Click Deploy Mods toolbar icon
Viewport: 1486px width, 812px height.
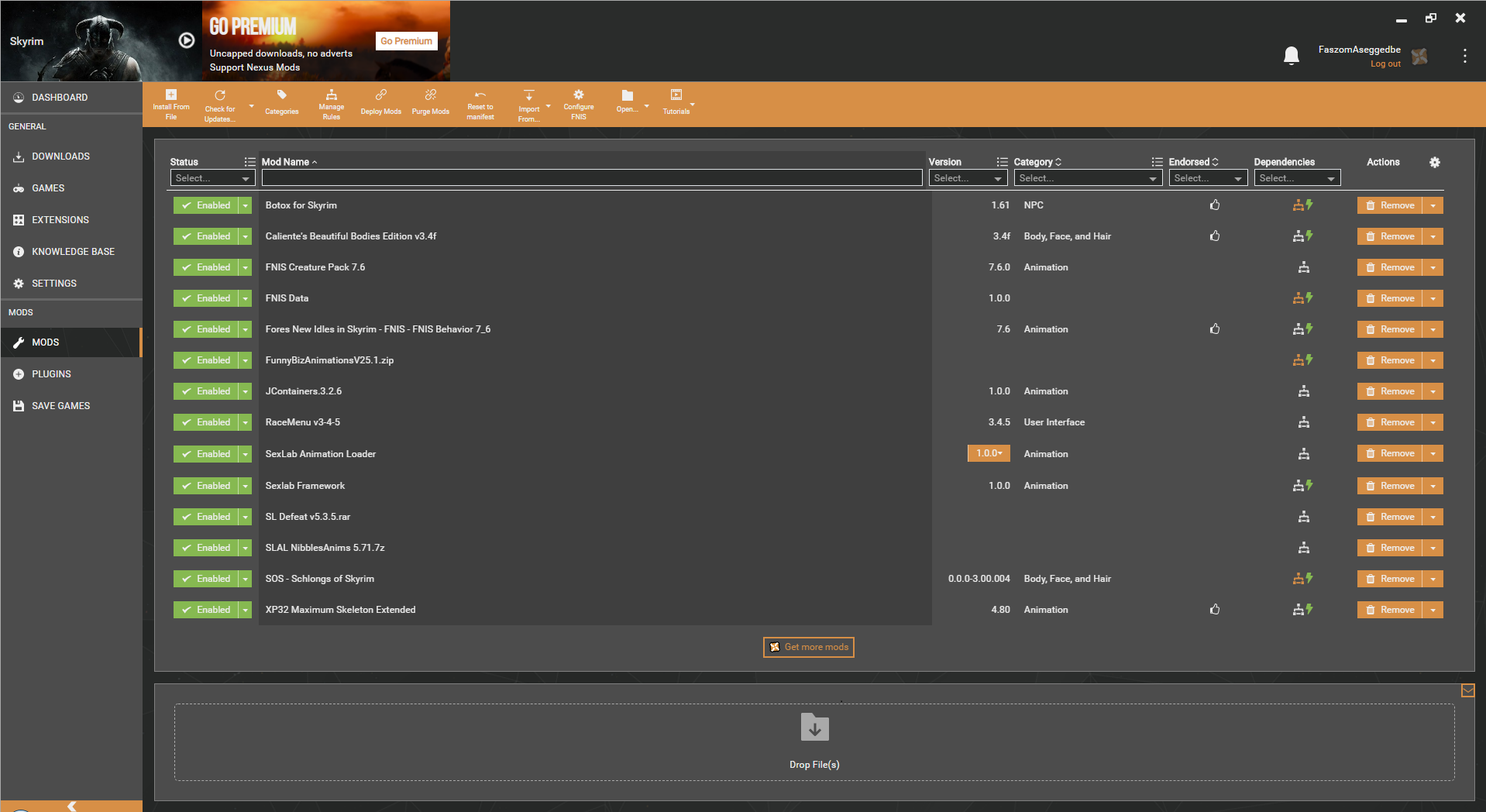381,103
